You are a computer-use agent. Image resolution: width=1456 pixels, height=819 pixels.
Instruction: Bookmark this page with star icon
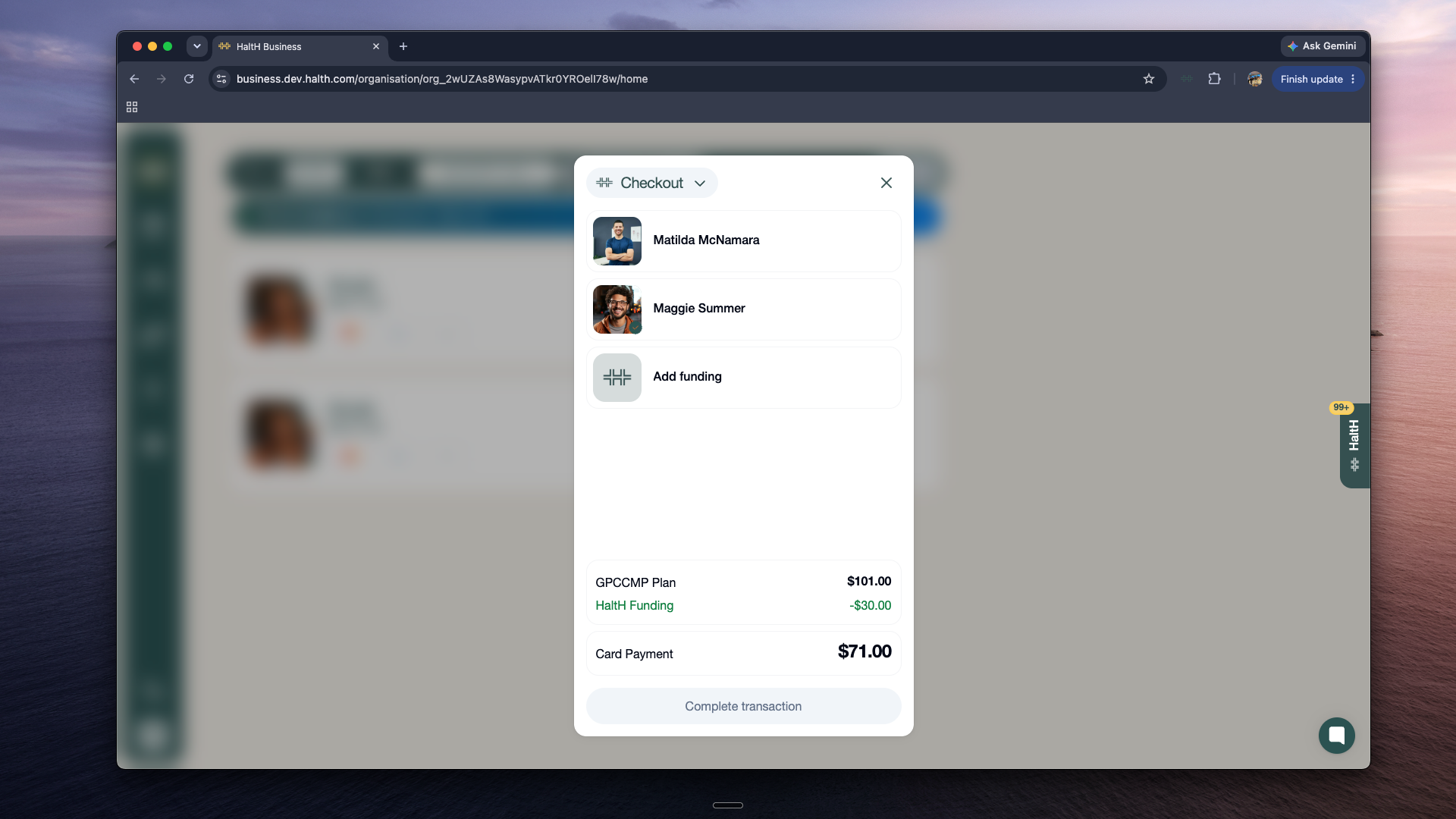(1149, 79)
